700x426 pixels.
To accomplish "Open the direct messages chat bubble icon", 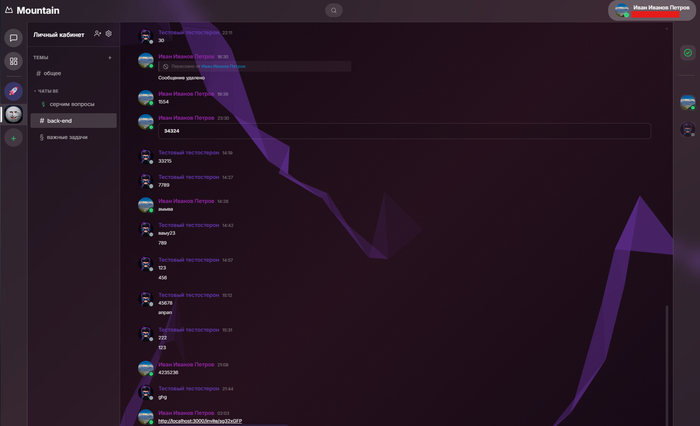I will pos(13,38).
